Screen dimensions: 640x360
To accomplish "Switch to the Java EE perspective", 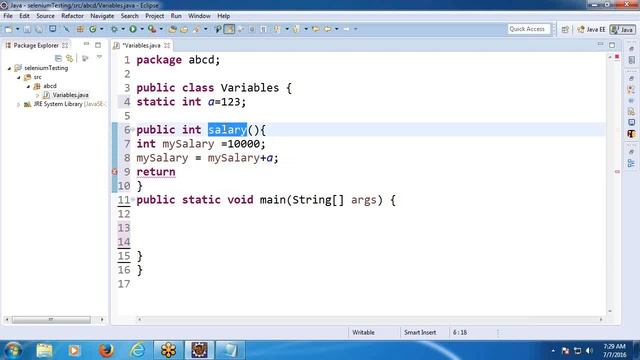I will [x=591, y=29].
